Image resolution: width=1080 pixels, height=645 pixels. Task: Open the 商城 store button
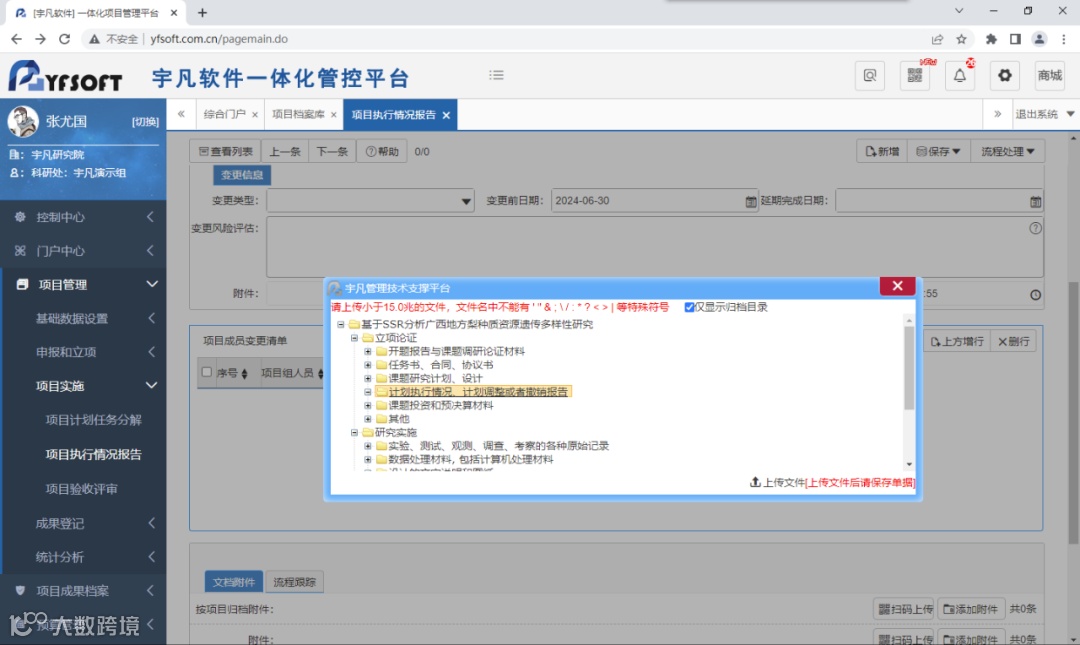tap(1050, 76)
